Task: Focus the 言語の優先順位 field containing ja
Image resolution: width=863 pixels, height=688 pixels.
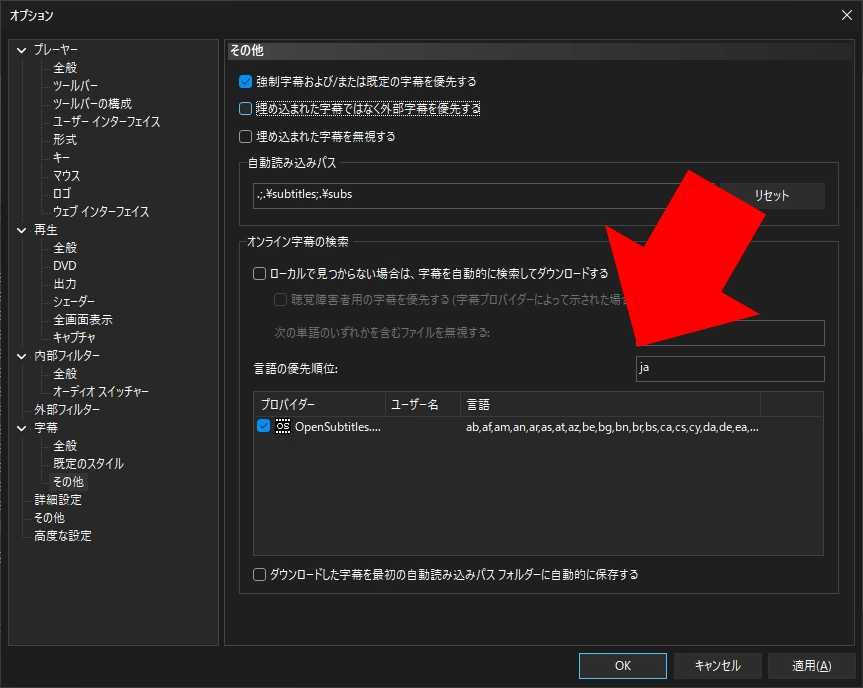Action: click(730, 368)
